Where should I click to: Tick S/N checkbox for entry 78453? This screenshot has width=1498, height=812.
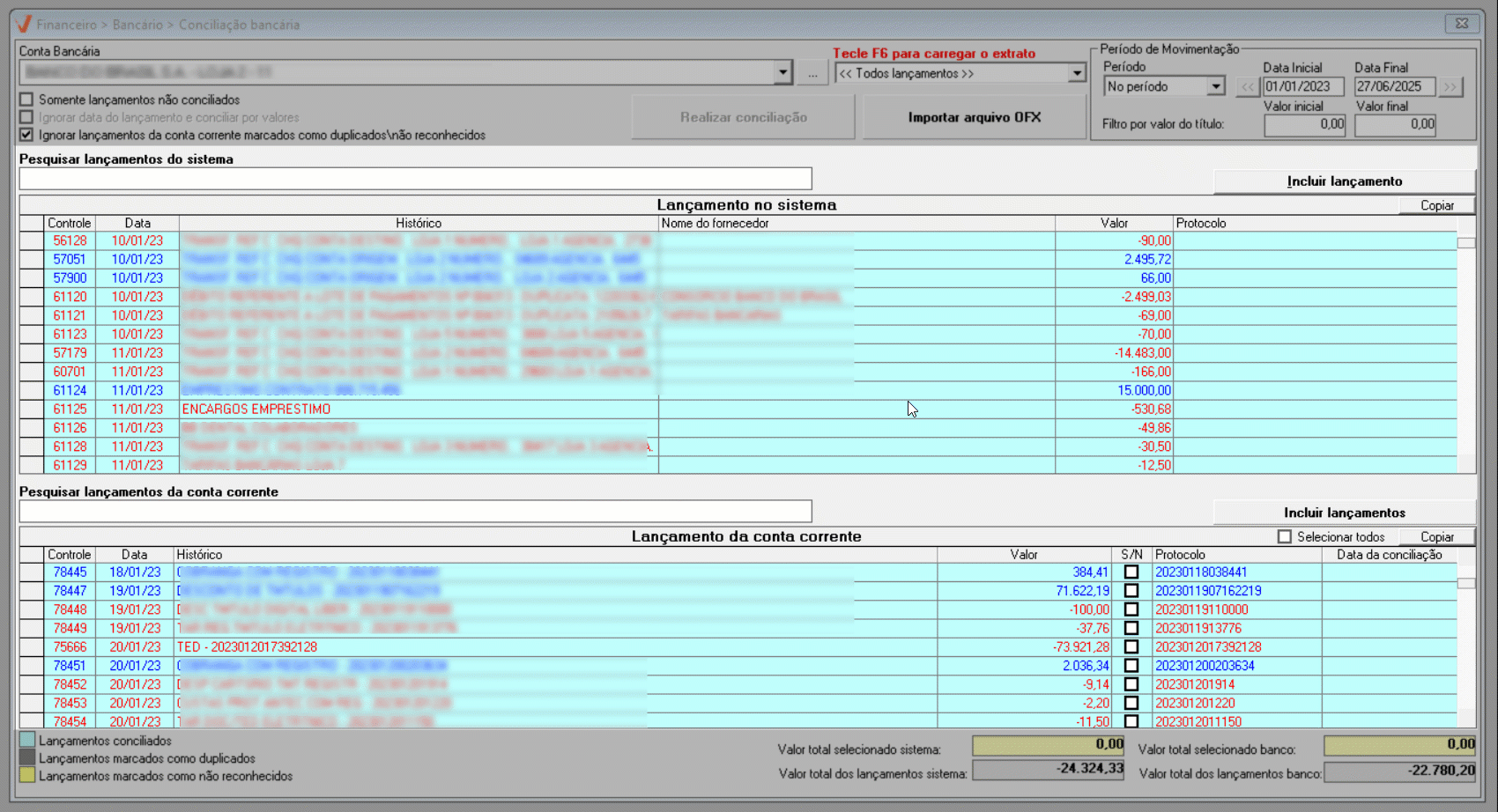[1131, 703]
